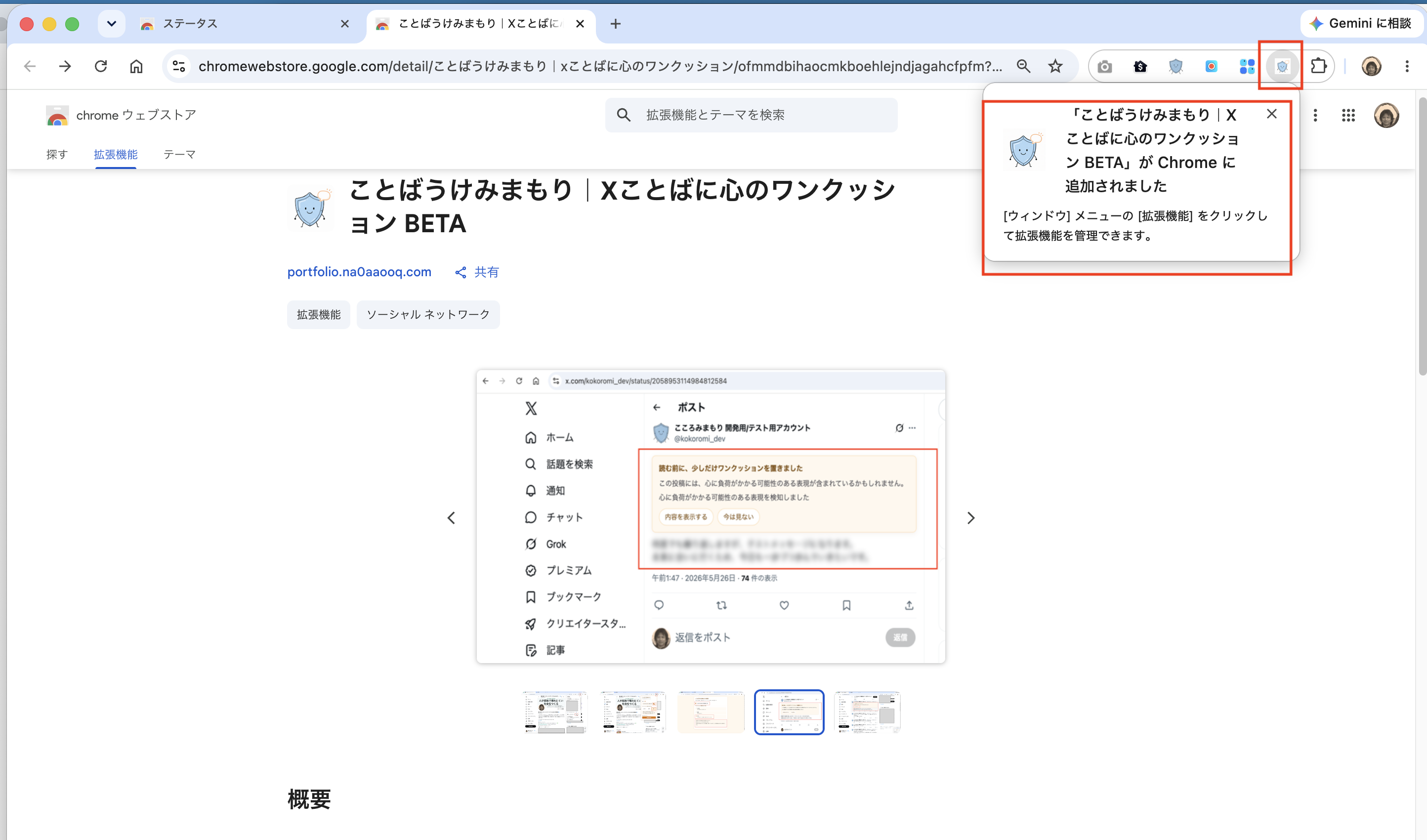This screenshot has width=1427, height=840.
Task: Reload the current page
Action: coord(101,66)
